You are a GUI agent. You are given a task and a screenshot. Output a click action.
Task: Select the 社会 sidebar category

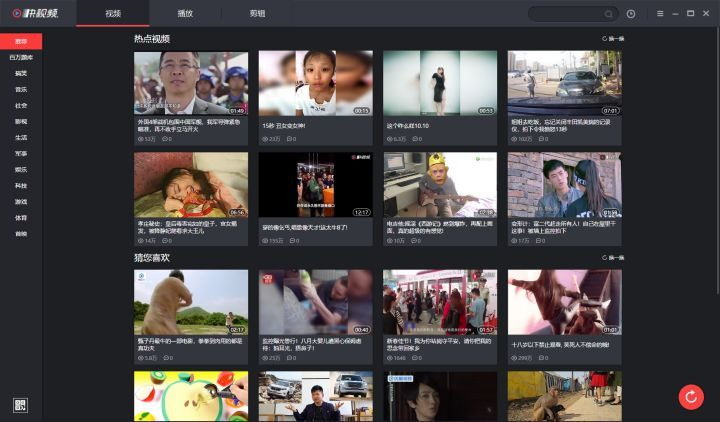pos(21,106)
